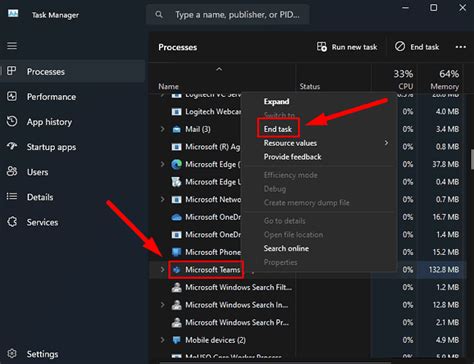The image size is (474, 364).
Task: Open the Users sidebar icon
Action: (x=12, y=171)
